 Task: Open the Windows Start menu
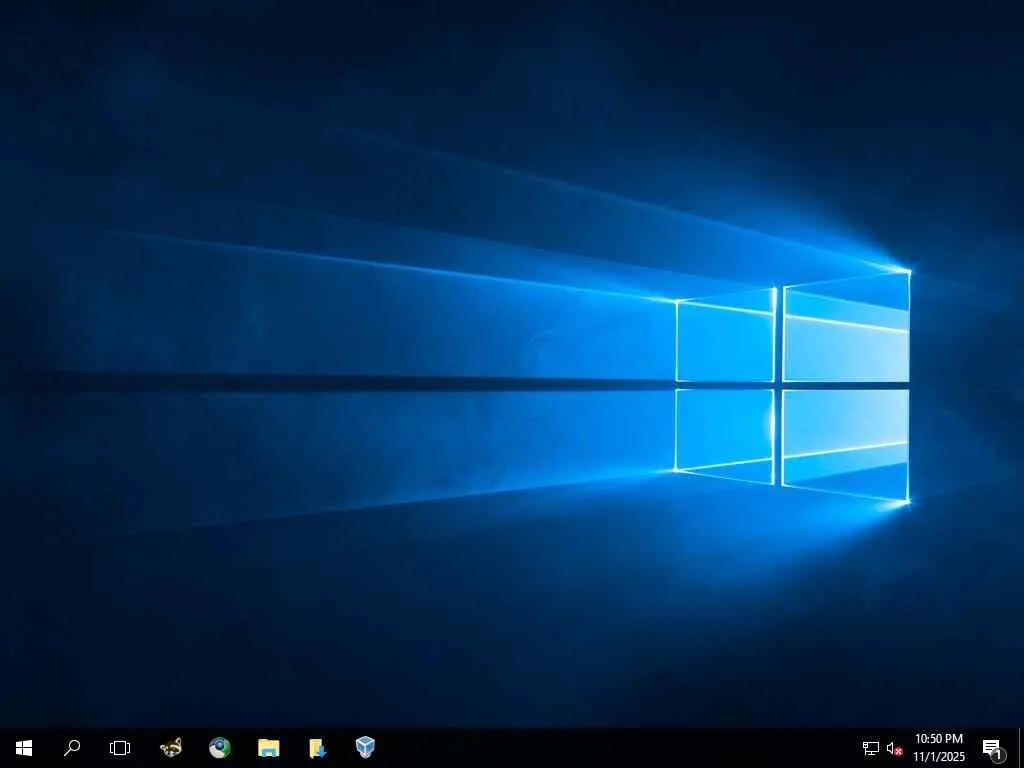coord(24,748)
